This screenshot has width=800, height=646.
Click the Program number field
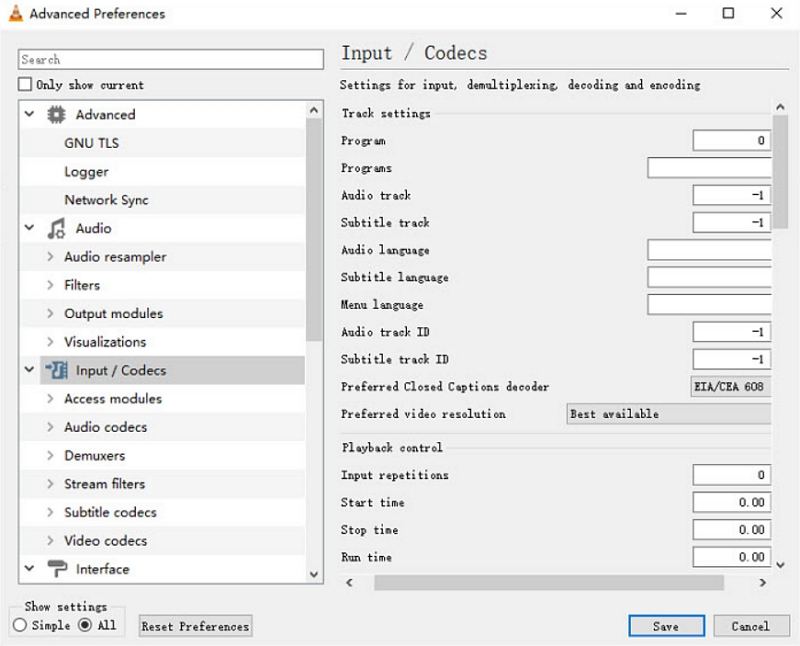tap(732, 140)
